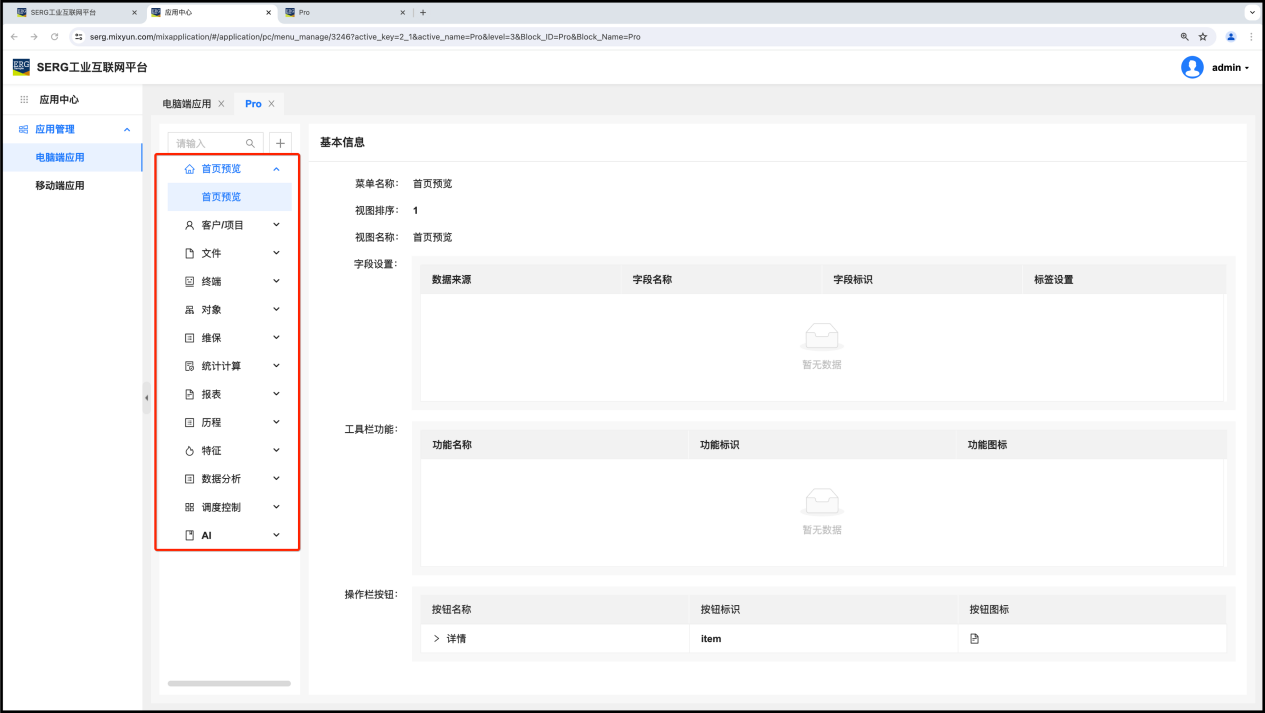Click the horizontal scrollbar under menu tree

tap(229, 684)
